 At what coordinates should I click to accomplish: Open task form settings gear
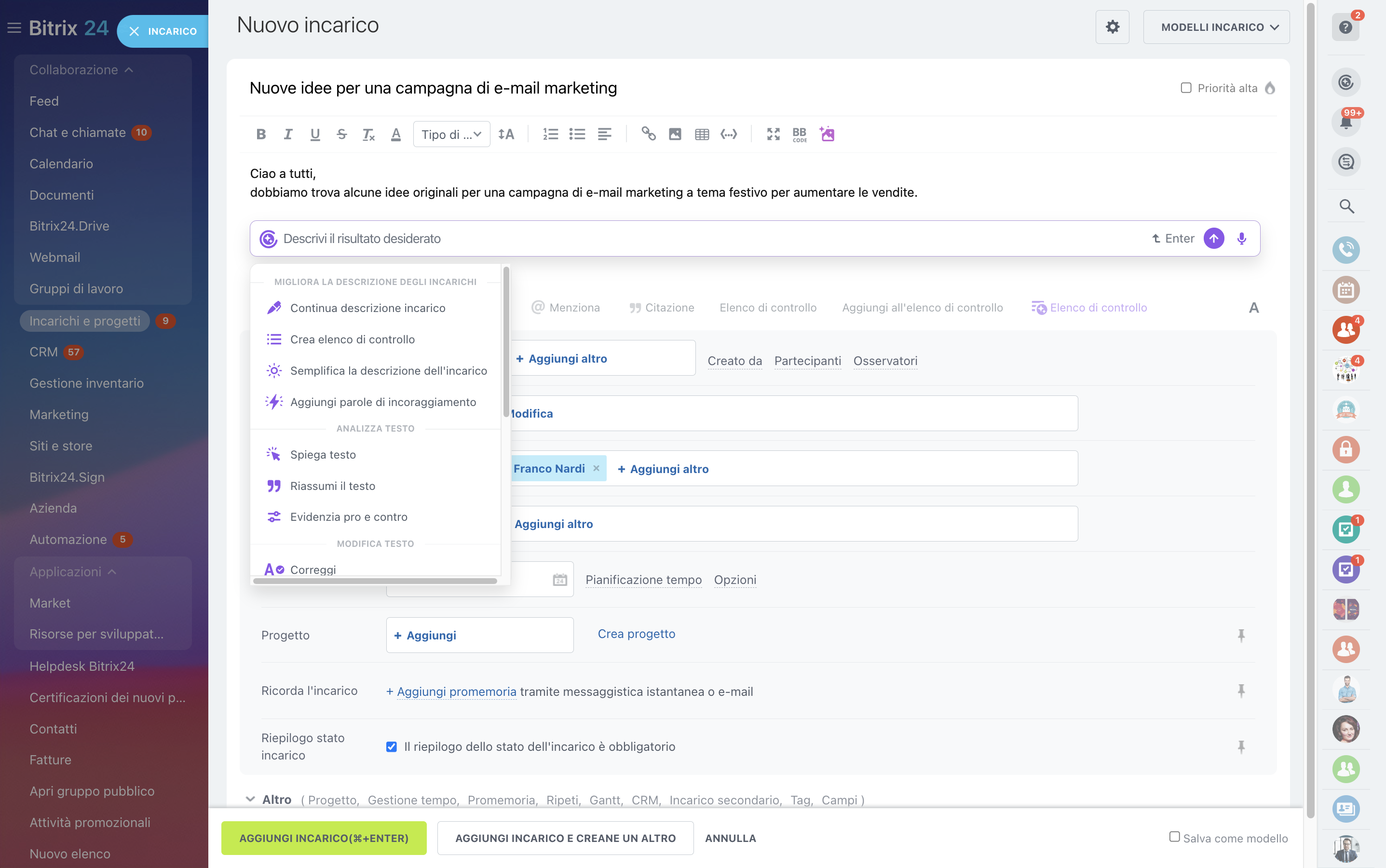click(1112, 27)
